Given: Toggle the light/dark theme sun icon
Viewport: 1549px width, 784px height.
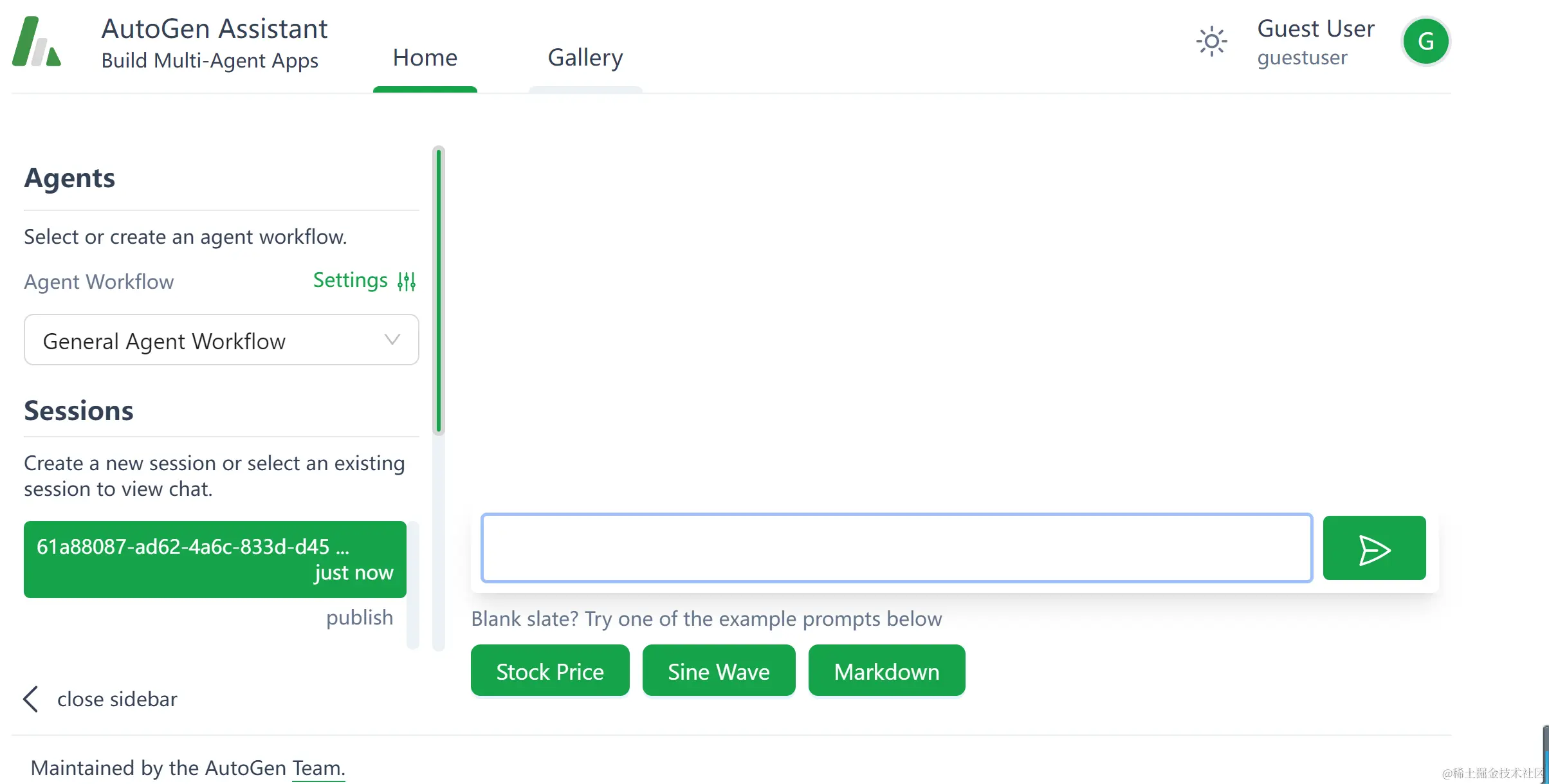Looking at the screenshot, I should [x=1211, y=42].
